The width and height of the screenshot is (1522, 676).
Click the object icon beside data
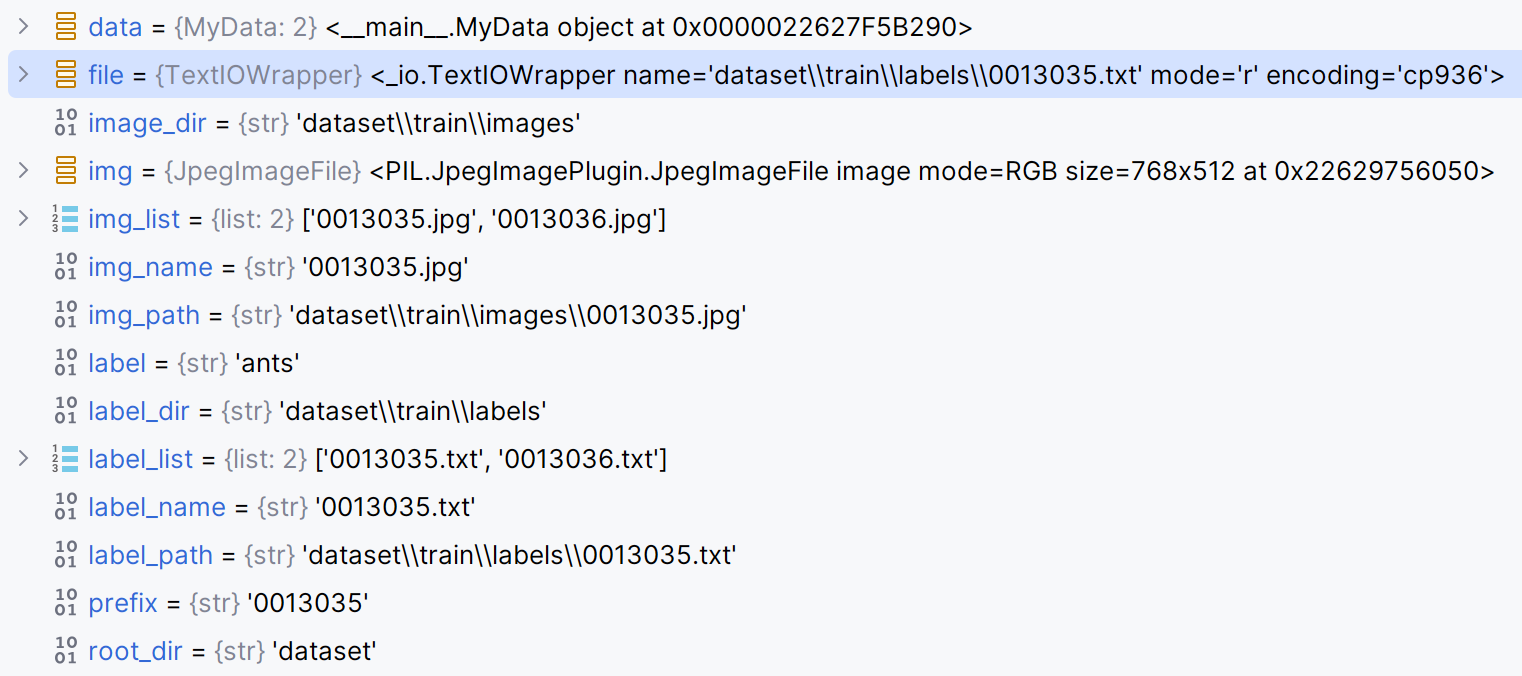[x=65, y=27]
